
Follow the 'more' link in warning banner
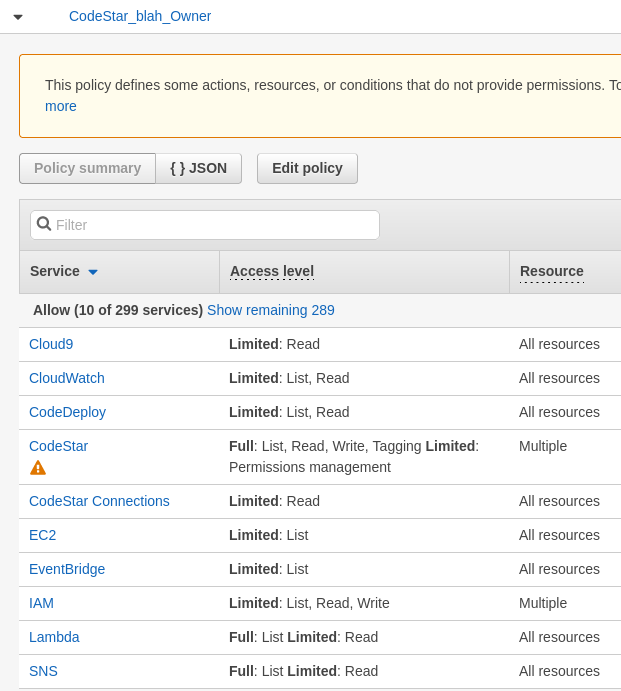[61, 106]
